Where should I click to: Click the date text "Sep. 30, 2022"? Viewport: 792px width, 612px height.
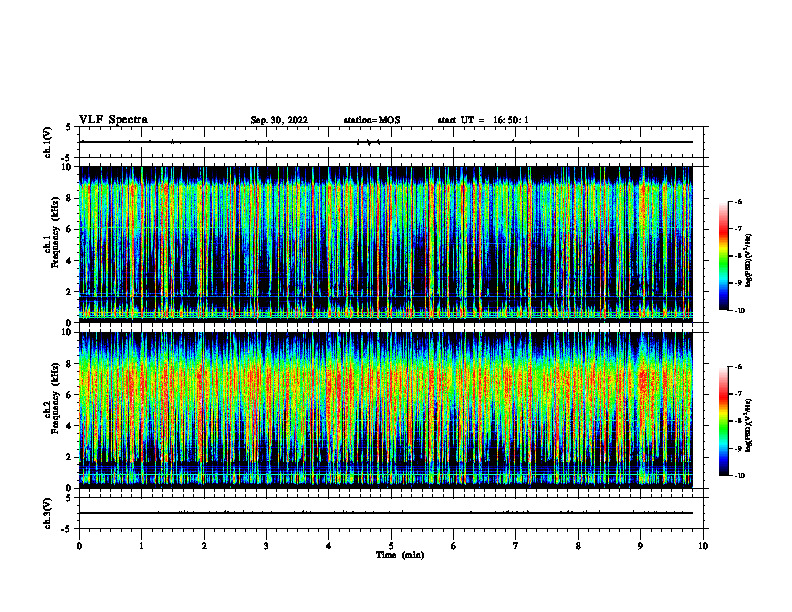click(279, 120)
